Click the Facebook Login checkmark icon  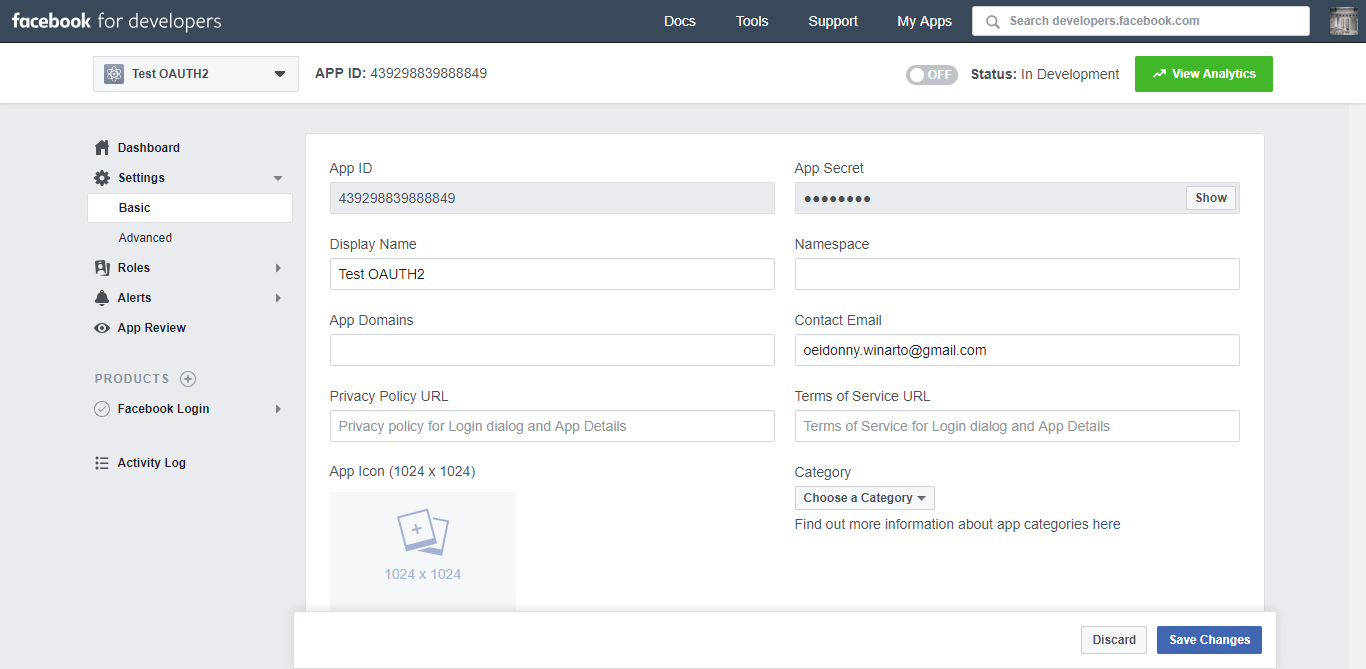102,409
